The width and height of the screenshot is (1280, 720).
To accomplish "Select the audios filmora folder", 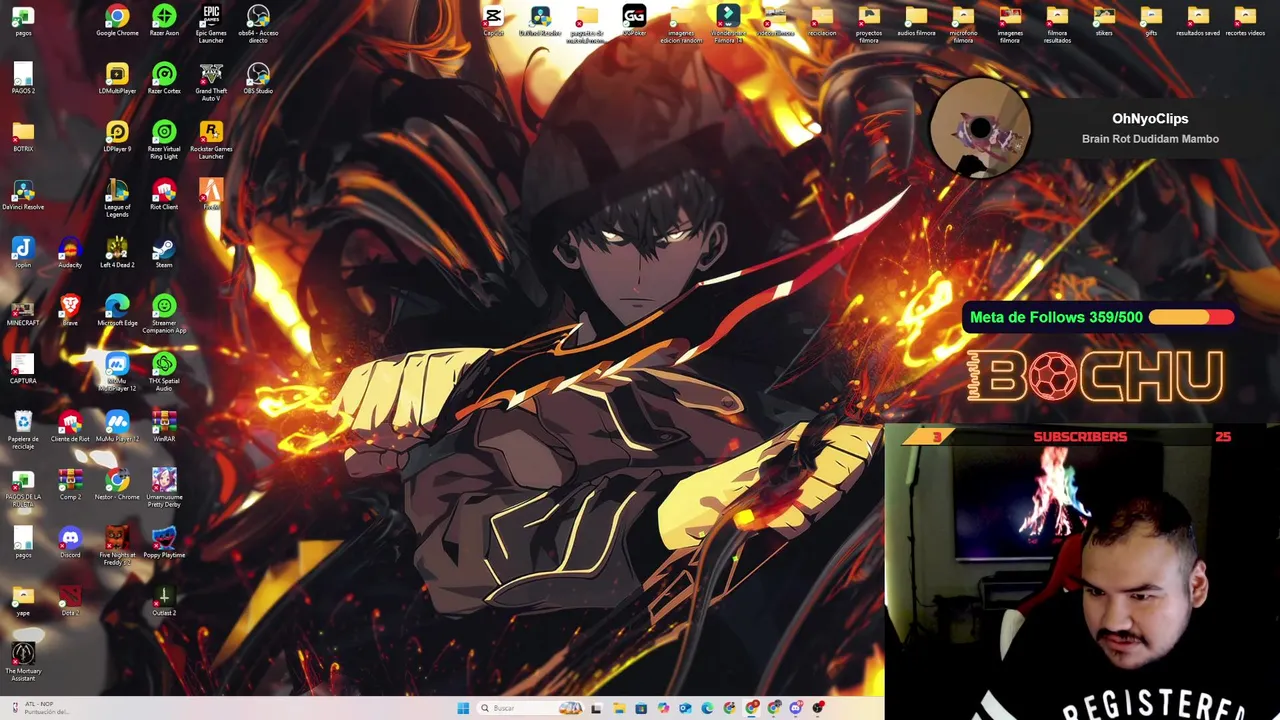I will click(x=916, y=20).
